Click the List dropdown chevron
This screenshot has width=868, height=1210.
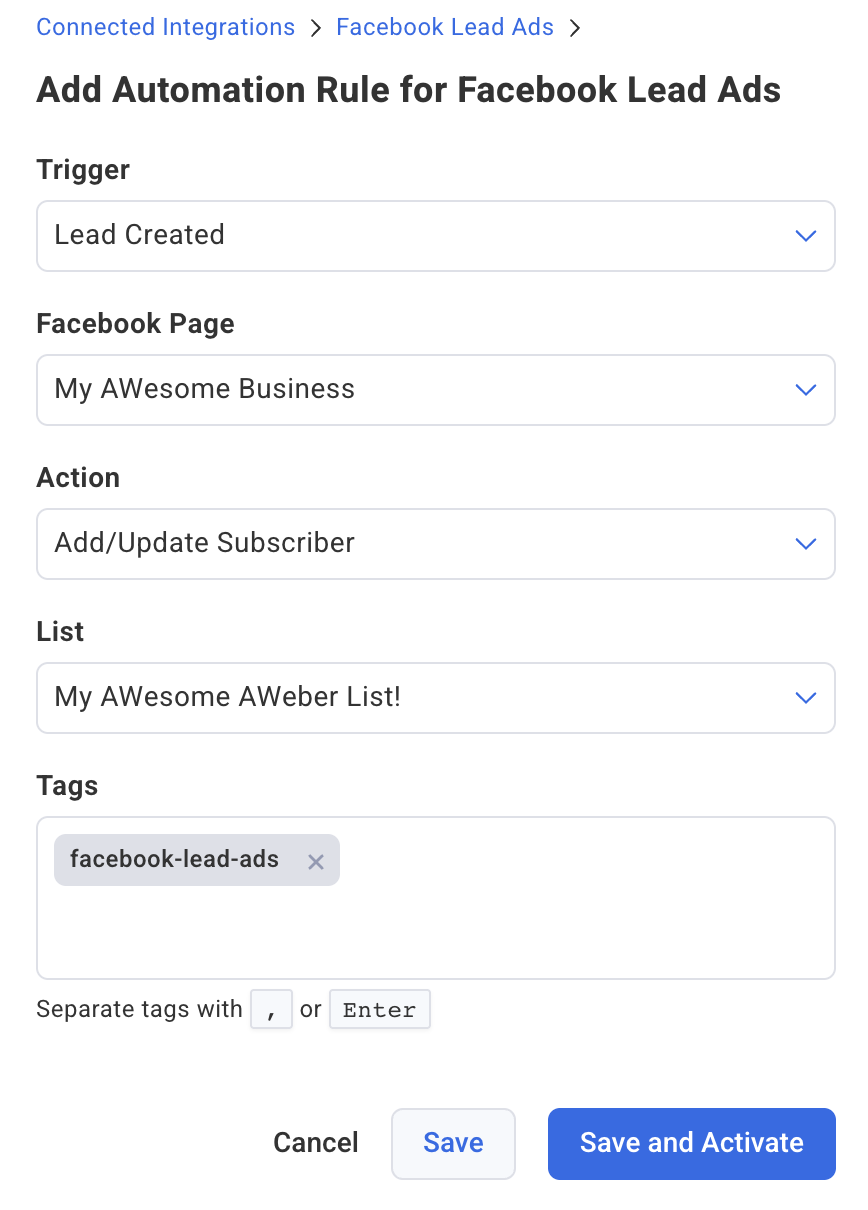[x=806, y=697]
